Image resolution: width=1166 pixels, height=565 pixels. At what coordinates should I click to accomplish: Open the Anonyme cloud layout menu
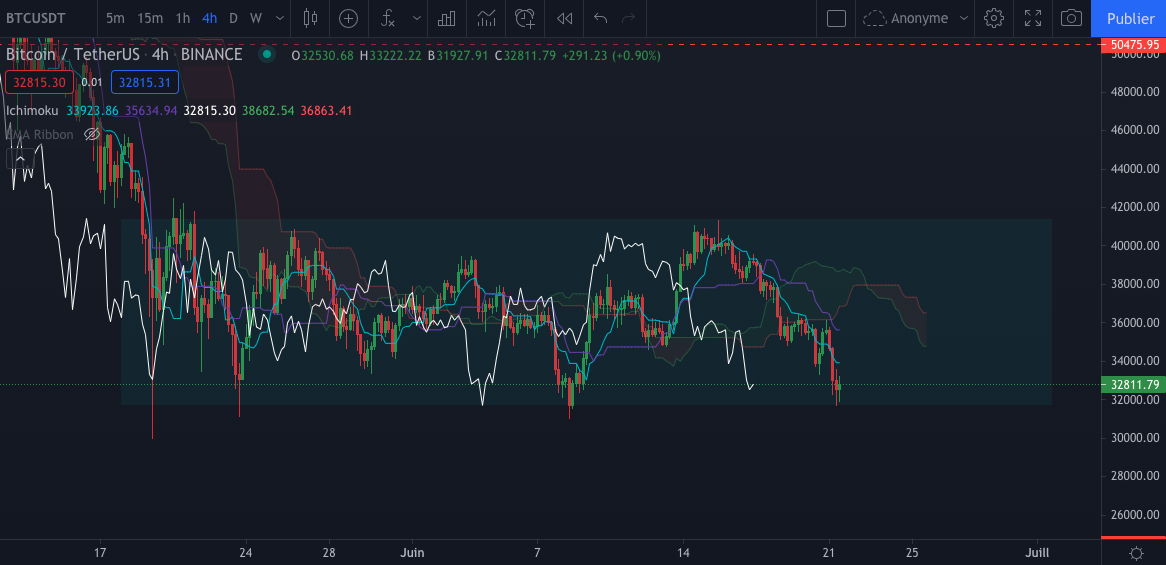pyautogui.click(x=915, y=18)
